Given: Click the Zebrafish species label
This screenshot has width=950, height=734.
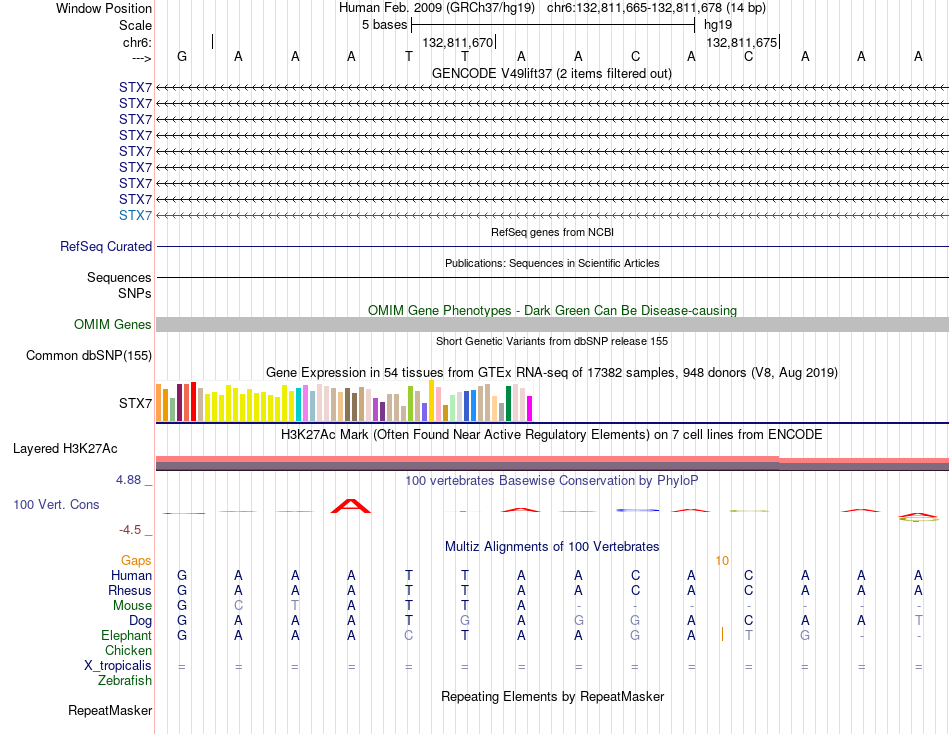Looking at the screenshot, I should click(125, 681).
